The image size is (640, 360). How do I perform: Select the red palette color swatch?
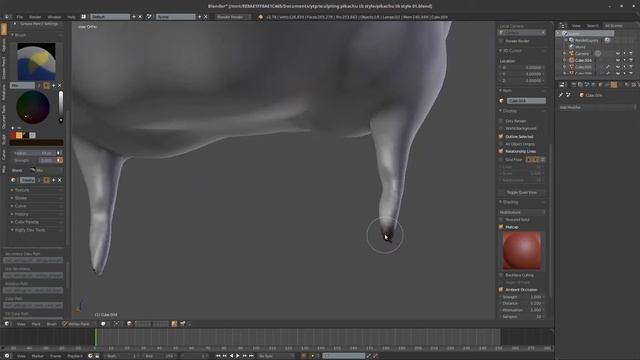pyautogui.click(x=13, y=135)
